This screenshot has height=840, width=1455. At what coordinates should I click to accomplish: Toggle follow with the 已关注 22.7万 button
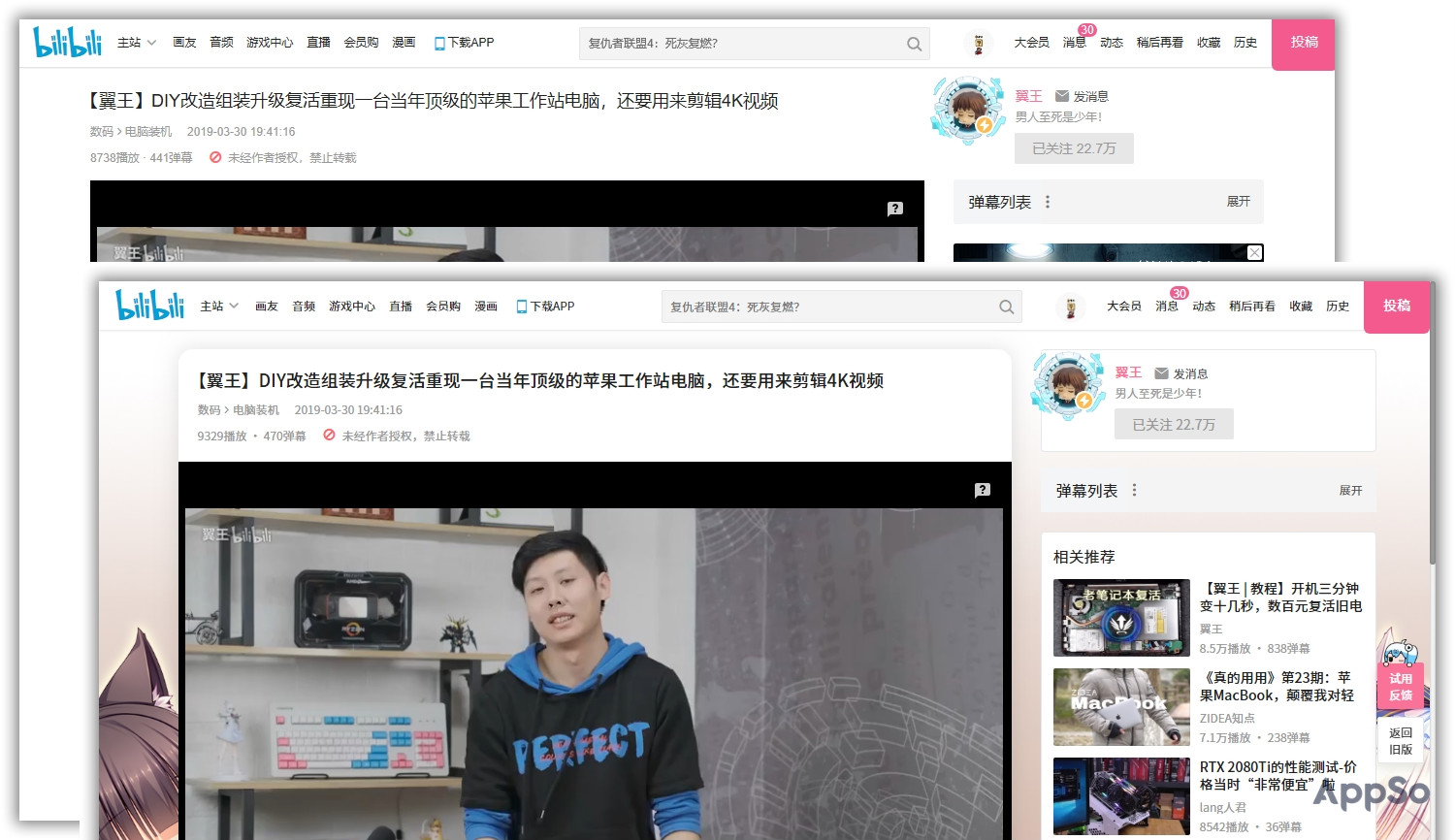coord(1174,424)
